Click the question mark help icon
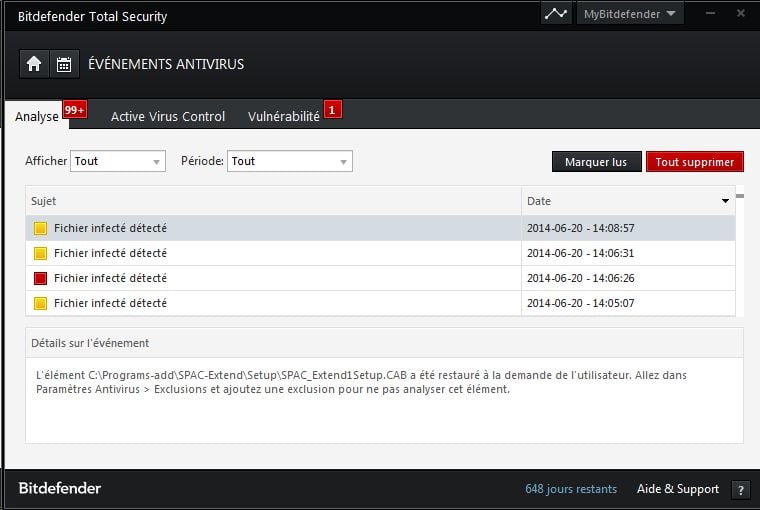Viewport: 760px width, 510px height. tap(741, 490)
